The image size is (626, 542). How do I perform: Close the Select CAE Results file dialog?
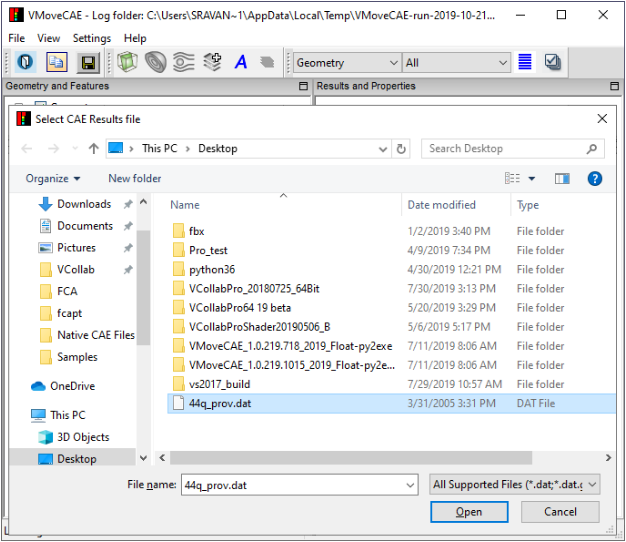tap(602, 119)
